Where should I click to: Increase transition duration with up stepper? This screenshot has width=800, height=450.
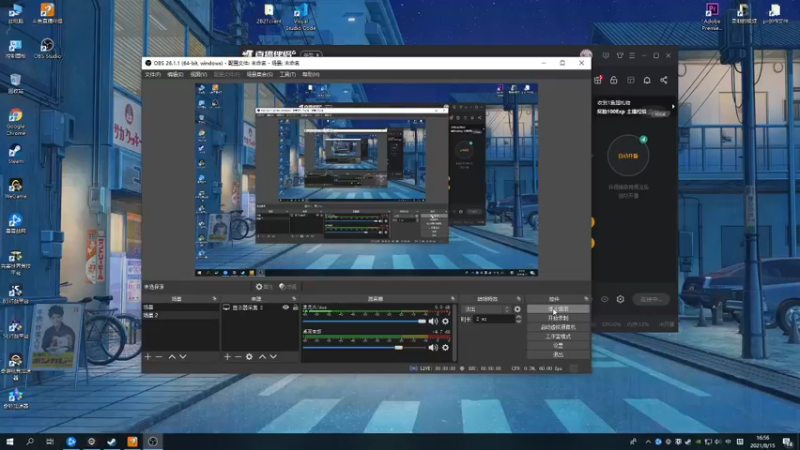click(519, 317)
